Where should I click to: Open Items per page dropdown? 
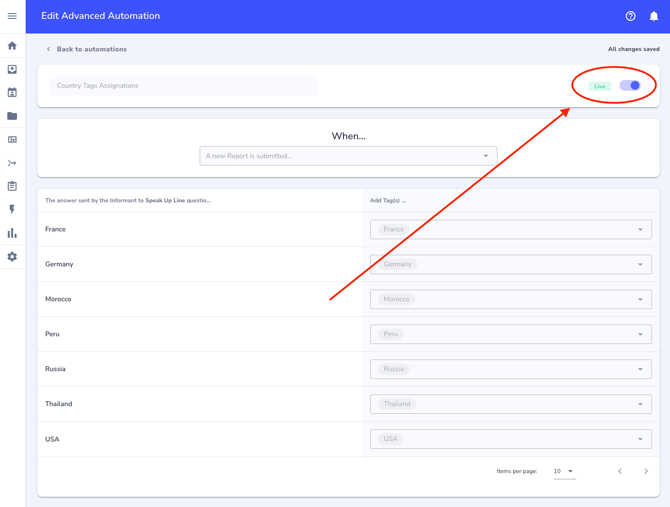tap(564, 471)
